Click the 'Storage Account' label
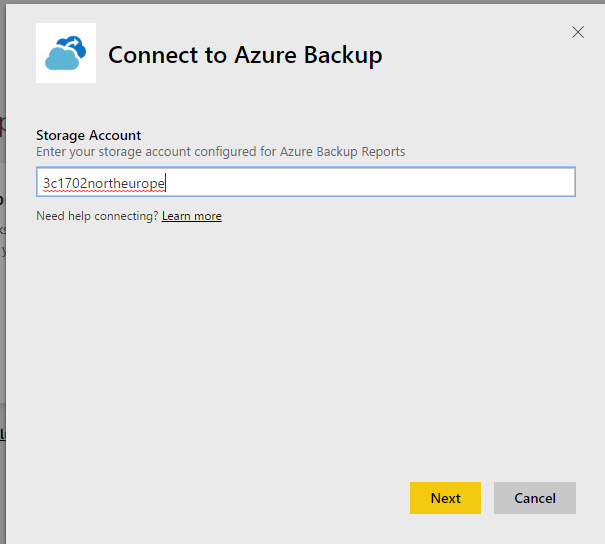The height and width of the screenshot is (544, 605). click(x=88, y=135)
